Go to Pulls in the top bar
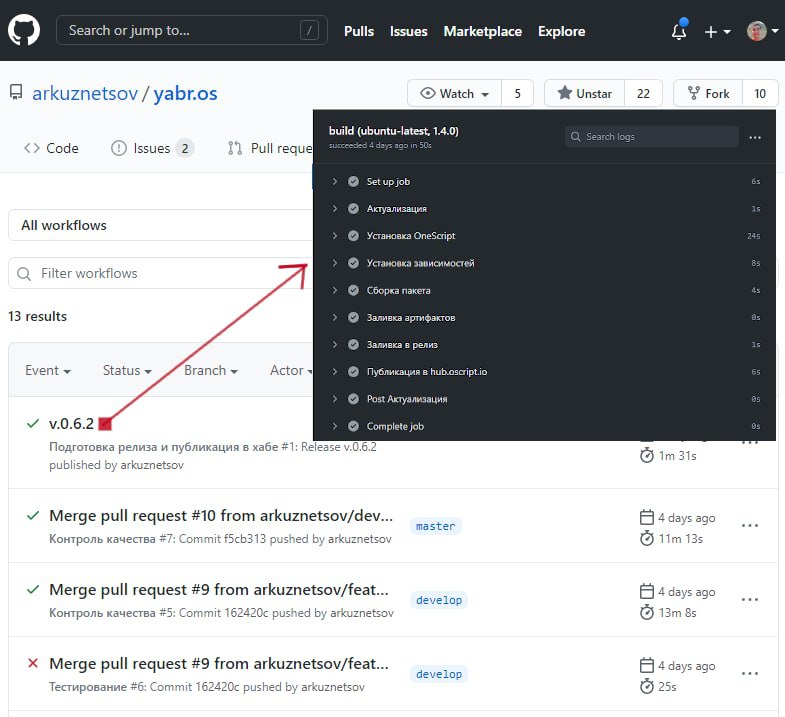This screenshot has width=785, height=717. (359, 31)
